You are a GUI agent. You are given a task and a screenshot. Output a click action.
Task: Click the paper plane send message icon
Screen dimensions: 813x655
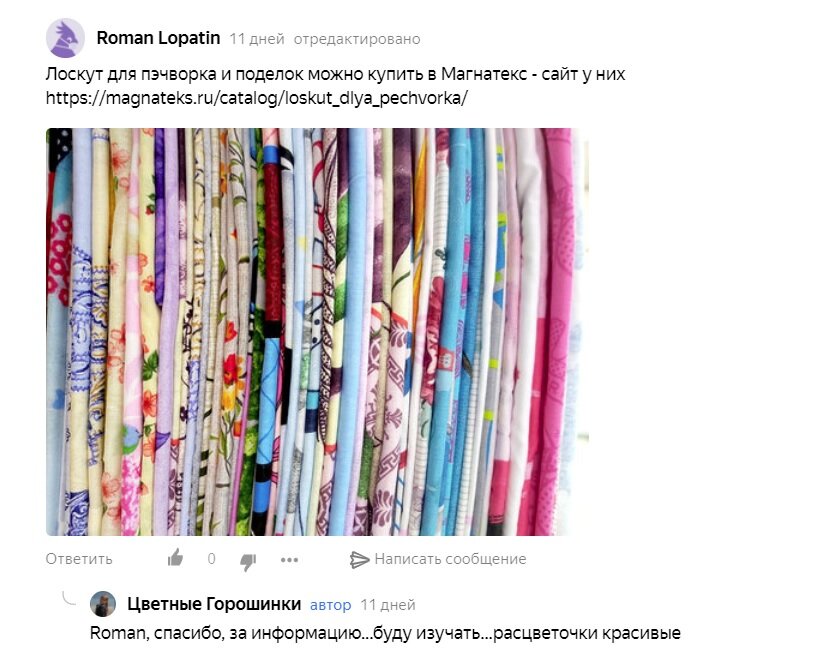pos(359,559)
